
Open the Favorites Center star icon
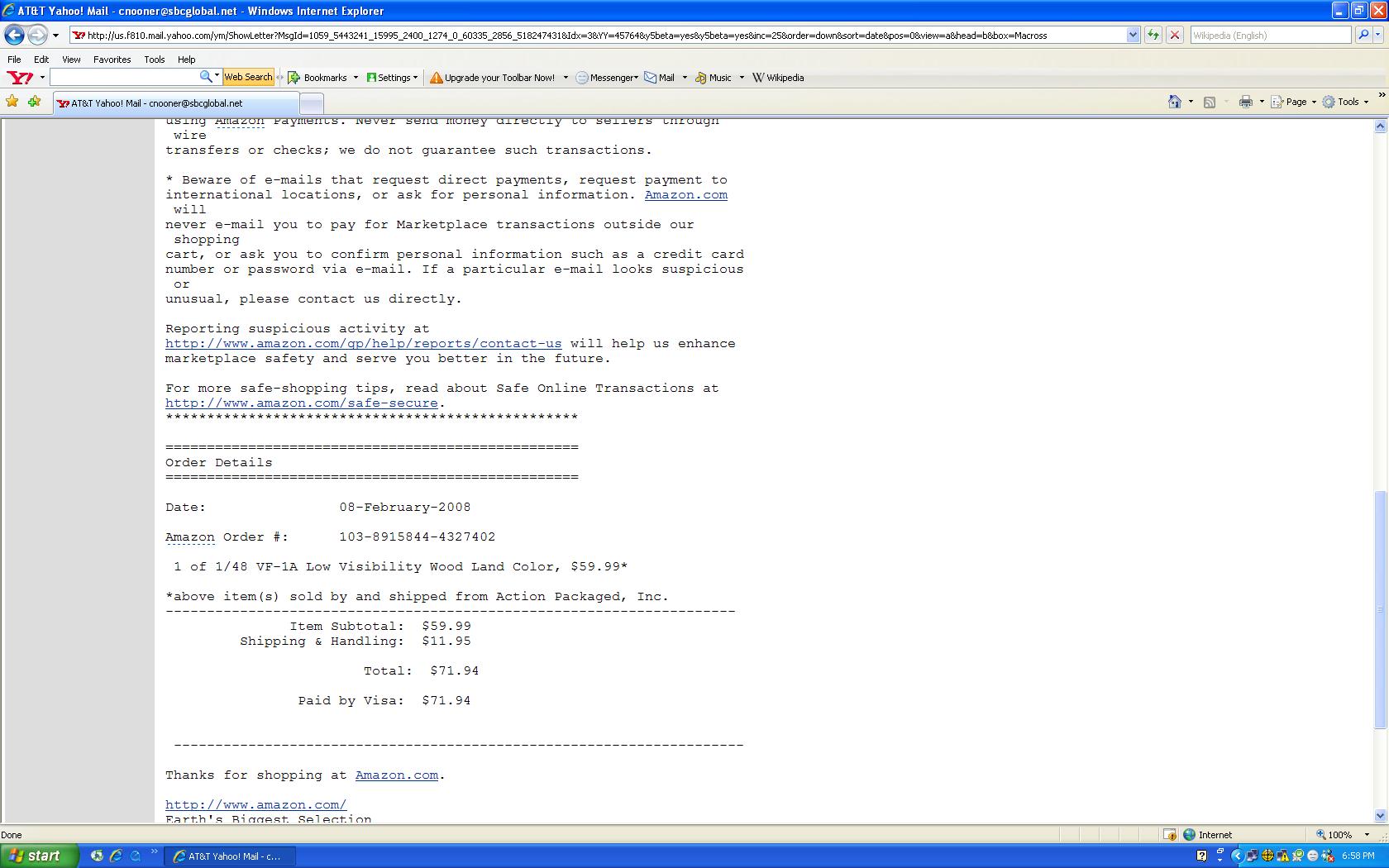point(12,102)
